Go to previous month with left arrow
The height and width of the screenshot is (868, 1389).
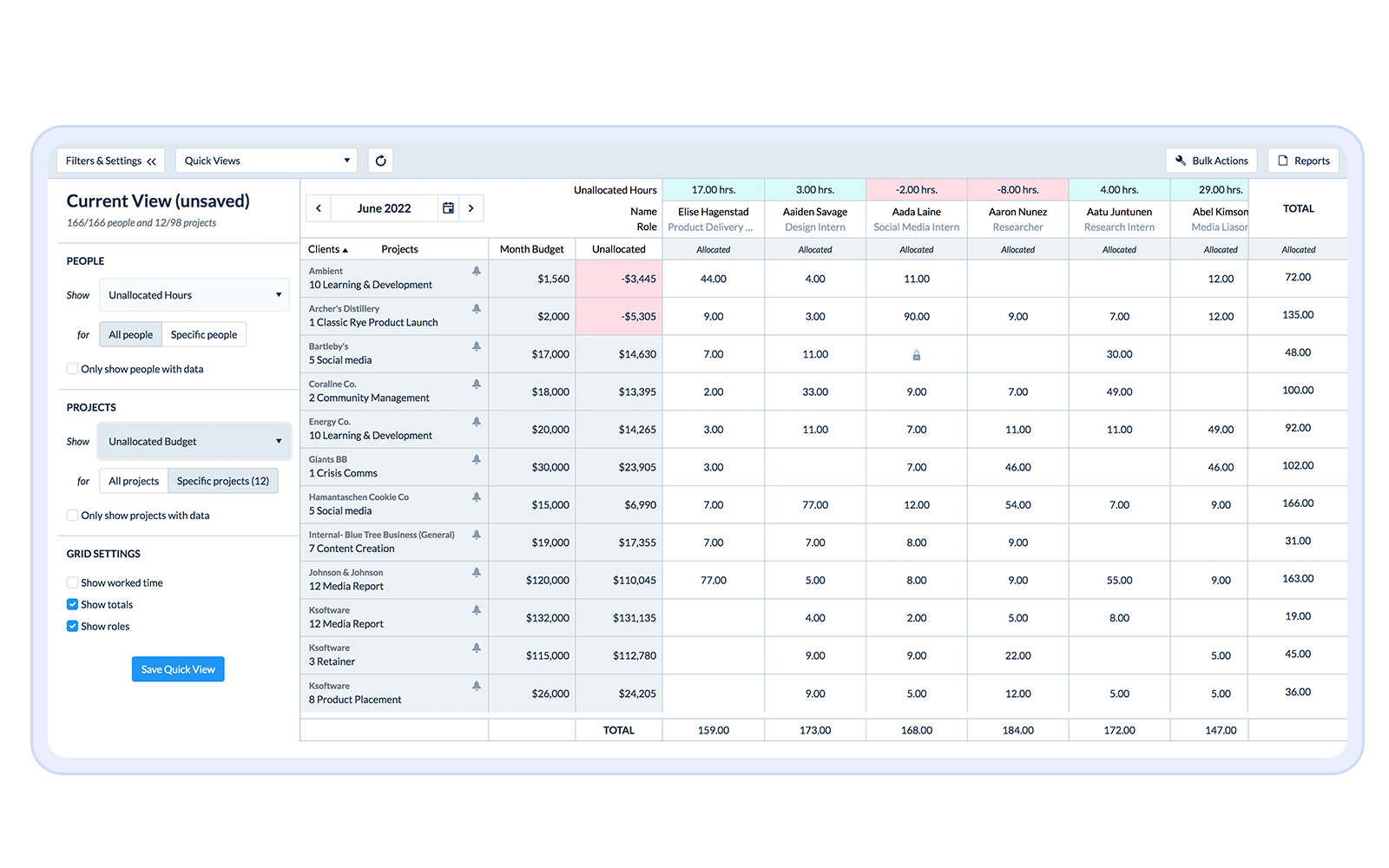pyautogui.click(x=319, y=208)
